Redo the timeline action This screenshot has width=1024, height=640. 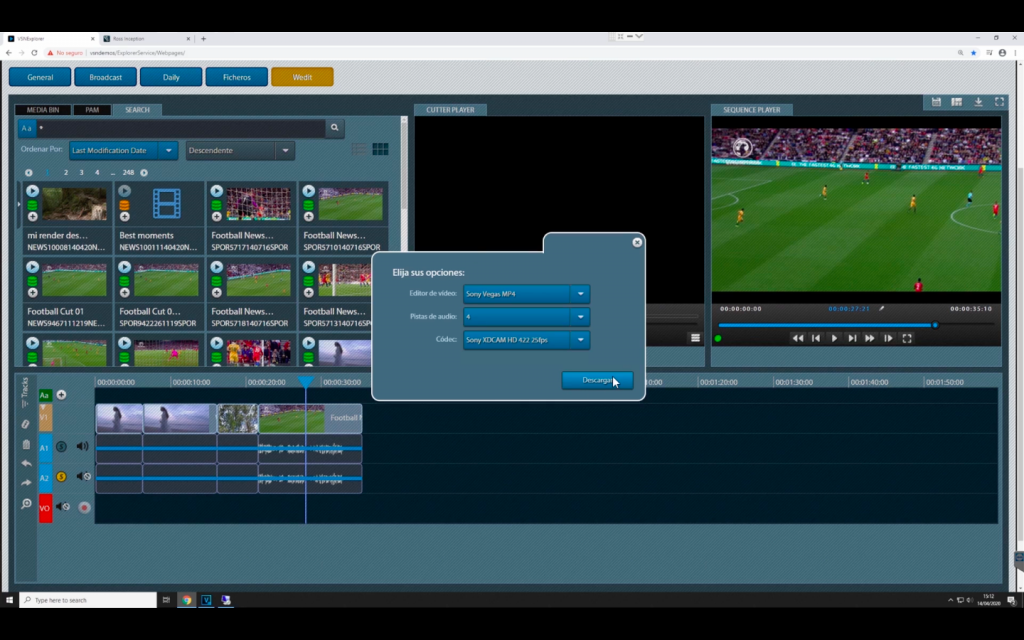26,483
